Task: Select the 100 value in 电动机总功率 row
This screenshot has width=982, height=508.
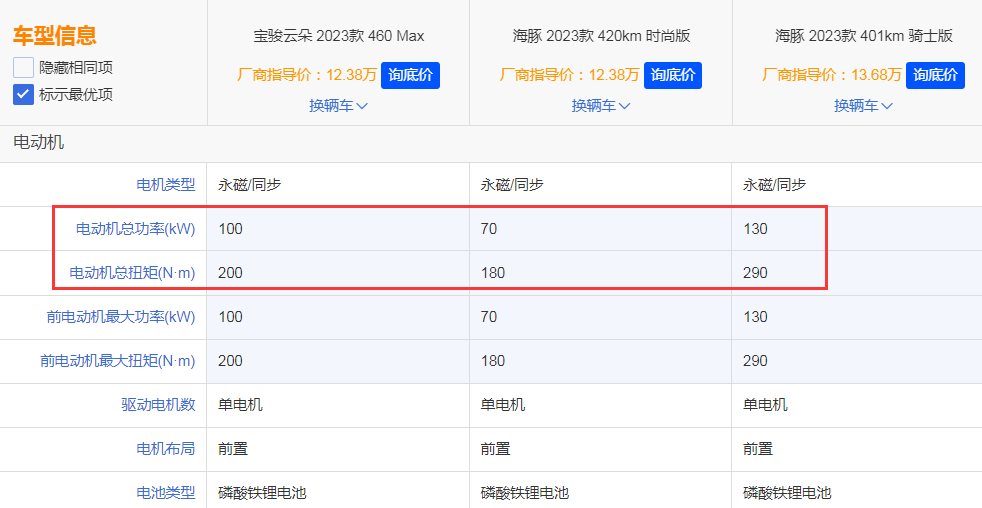Action: pyautogui.click(x=230, y=229)
